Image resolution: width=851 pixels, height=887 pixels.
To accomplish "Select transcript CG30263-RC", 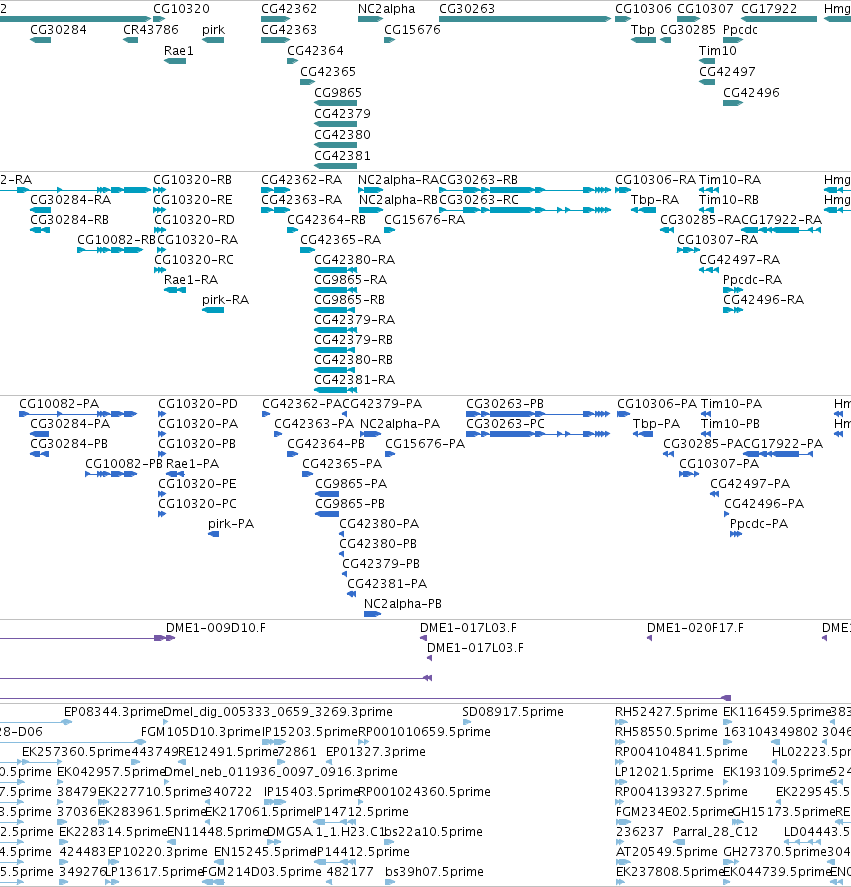I will coord(479,200).
